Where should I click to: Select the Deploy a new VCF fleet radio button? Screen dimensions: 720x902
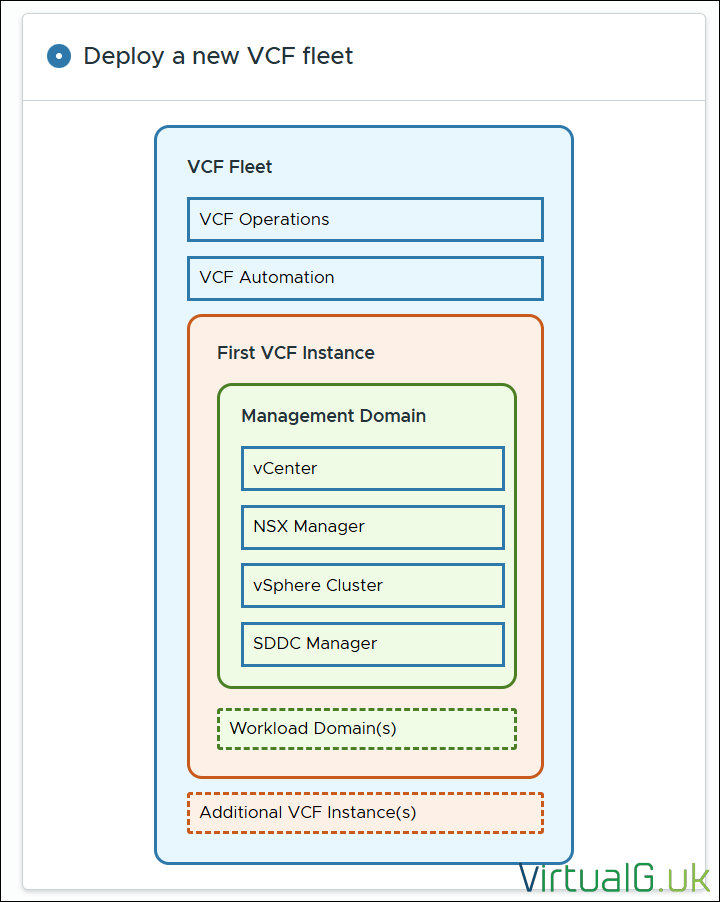coord(59,56)
